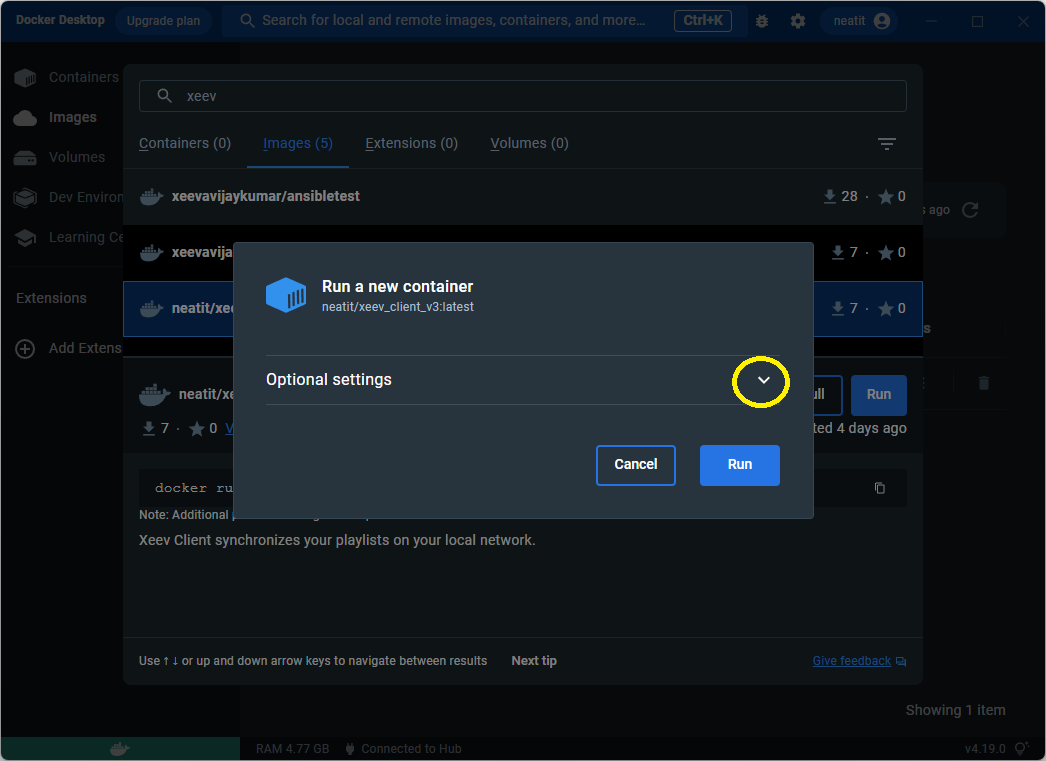This screenshot has width=1046, height=761.
Task: Cancel the Run a new container dialog
Action: tap(635, 465)
